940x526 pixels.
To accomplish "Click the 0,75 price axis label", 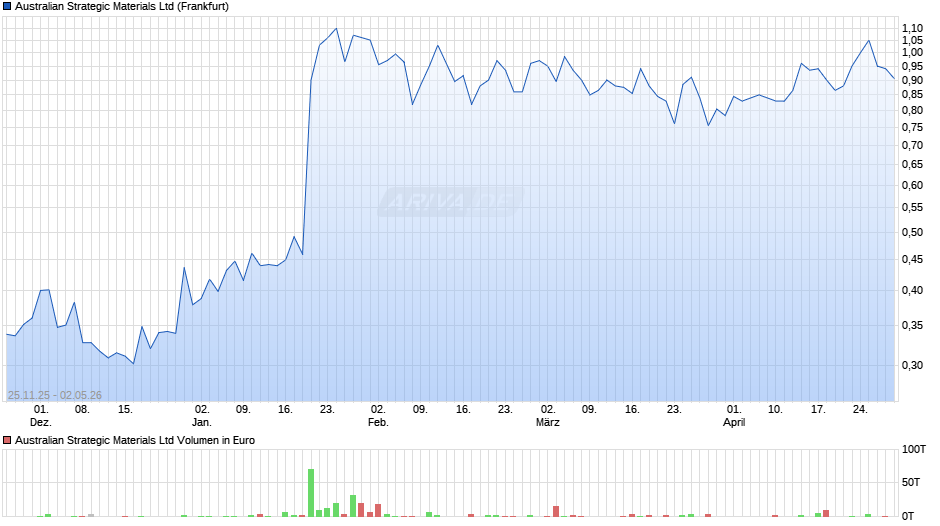I will pos(912,127).
